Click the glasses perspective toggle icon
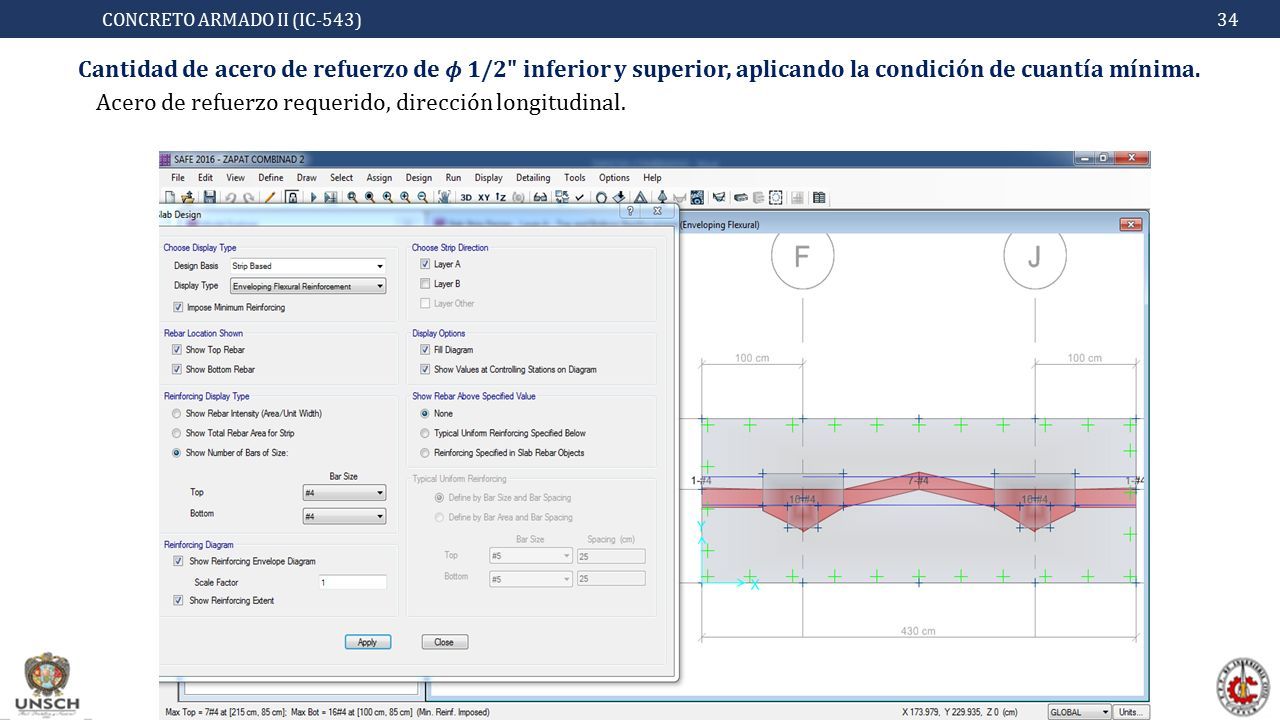Viewport: 1280px width, 720px height. coord(540,197)
